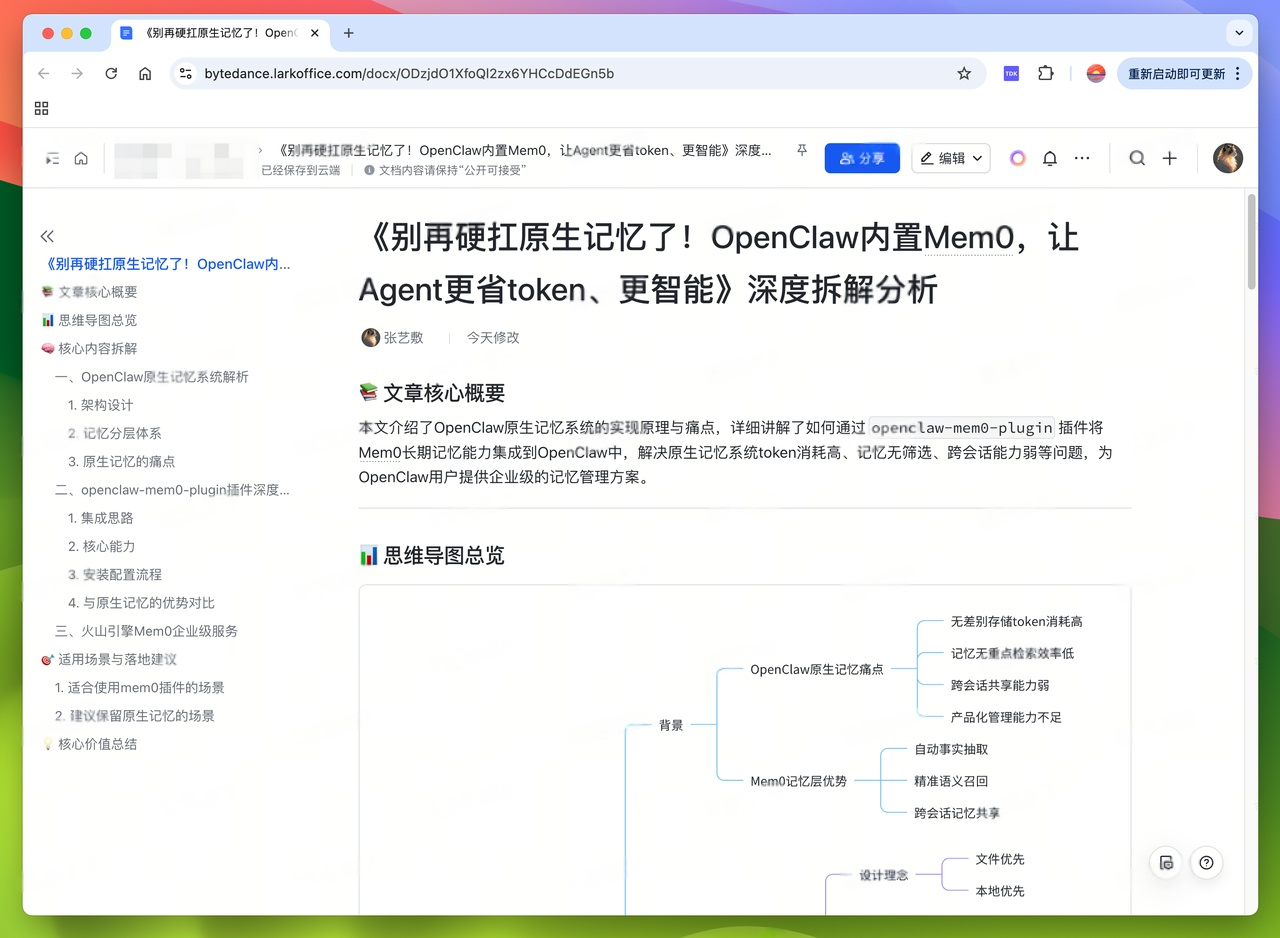Reload the page with the refresh icon
Screen dimensions: 1280x938
(111, 73)
